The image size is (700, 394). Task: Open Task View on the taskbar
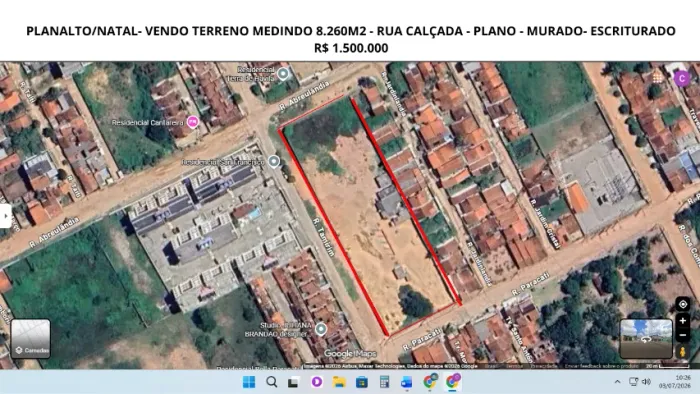(293, 382)
